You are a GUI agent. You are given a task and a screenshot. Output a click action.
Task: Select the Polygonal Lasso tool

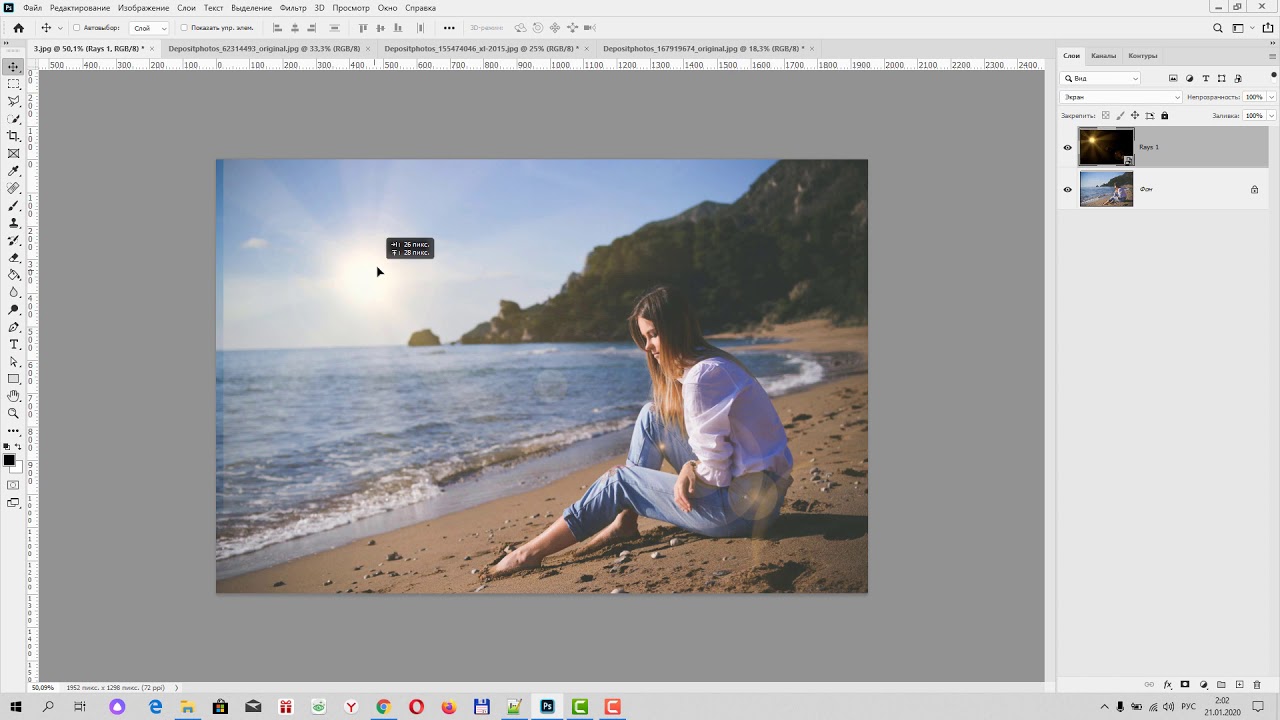coord(13,101)
